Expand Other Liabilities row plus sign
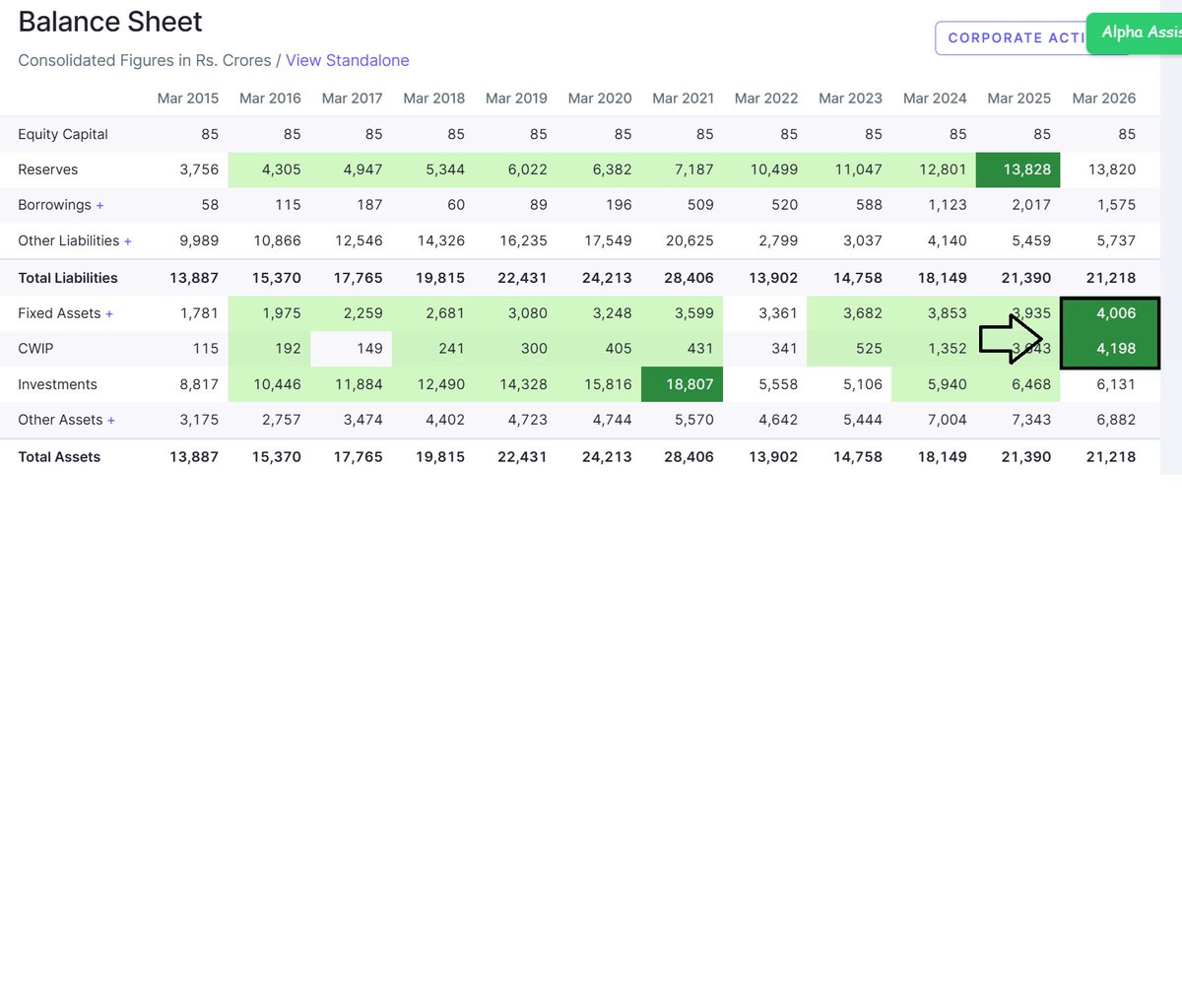The height and width of the screenshot is (1008, 1182). coord(128,241)
